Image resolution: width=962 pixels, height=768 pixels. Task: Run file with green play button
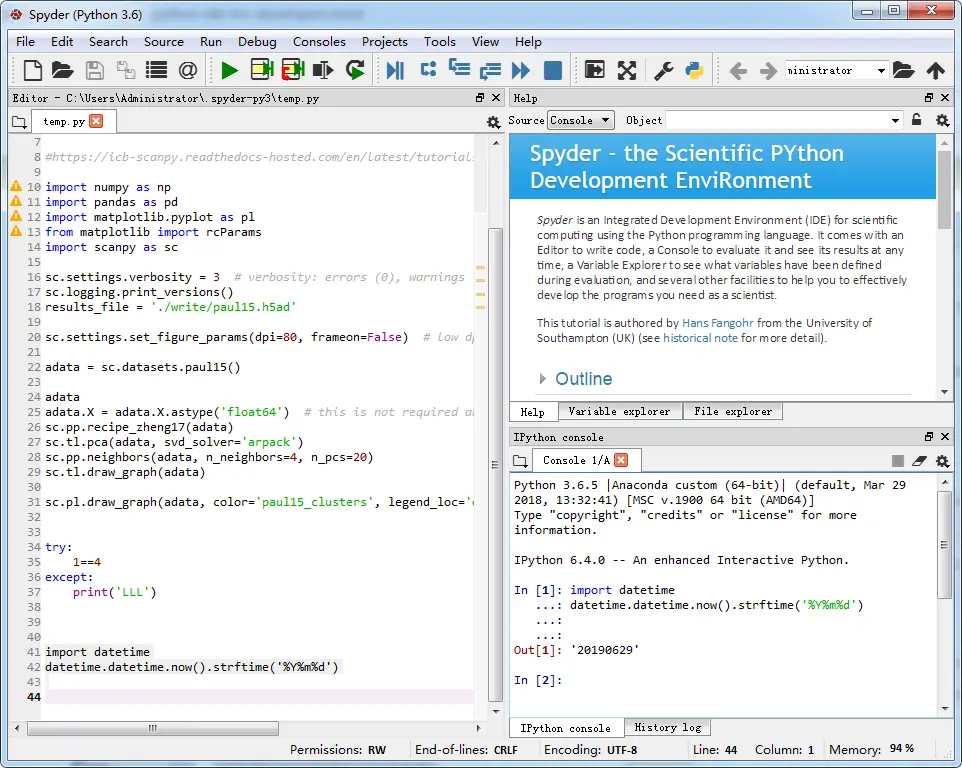coord(229,71)
